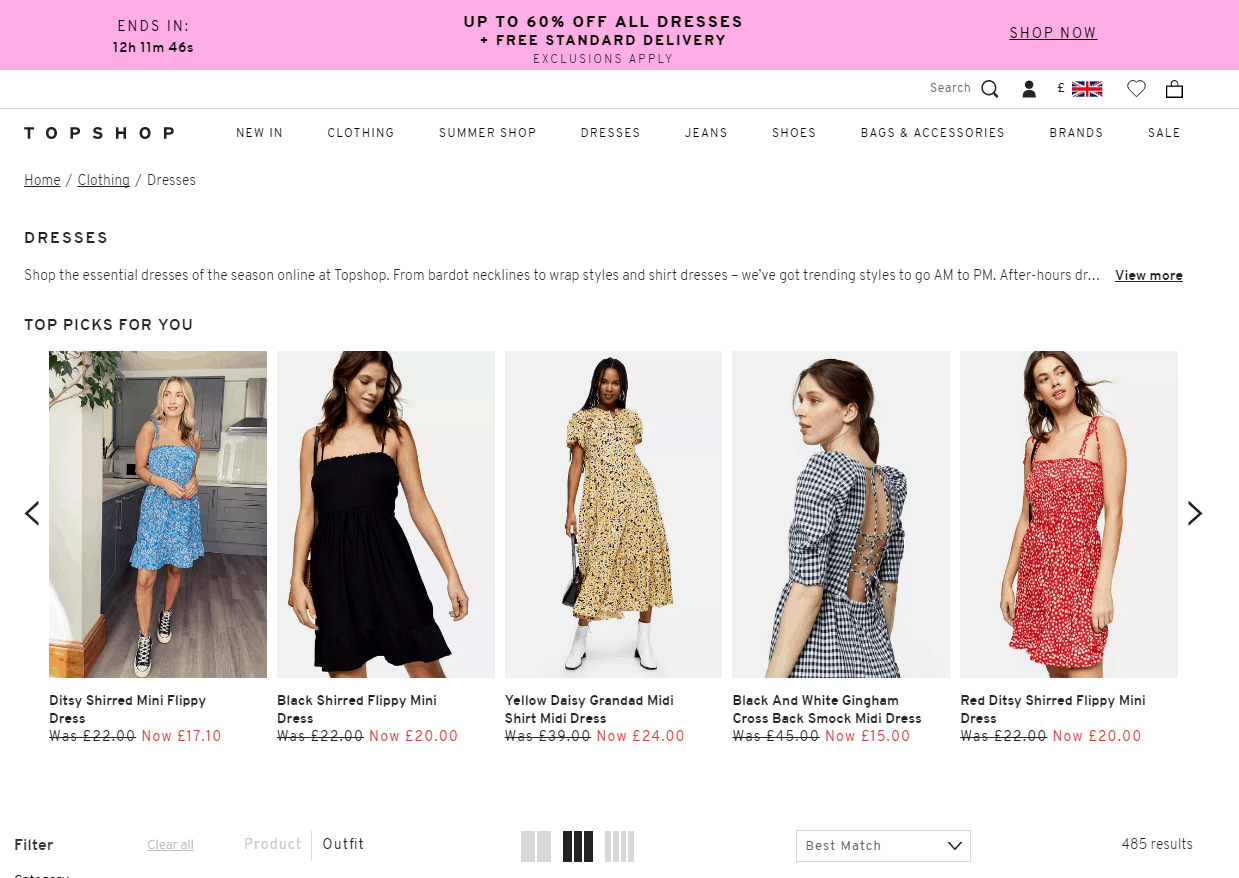The height and width of the screenshot is (878, 1239).
Task: Open the Jeans menu
Action: [706, 133]
